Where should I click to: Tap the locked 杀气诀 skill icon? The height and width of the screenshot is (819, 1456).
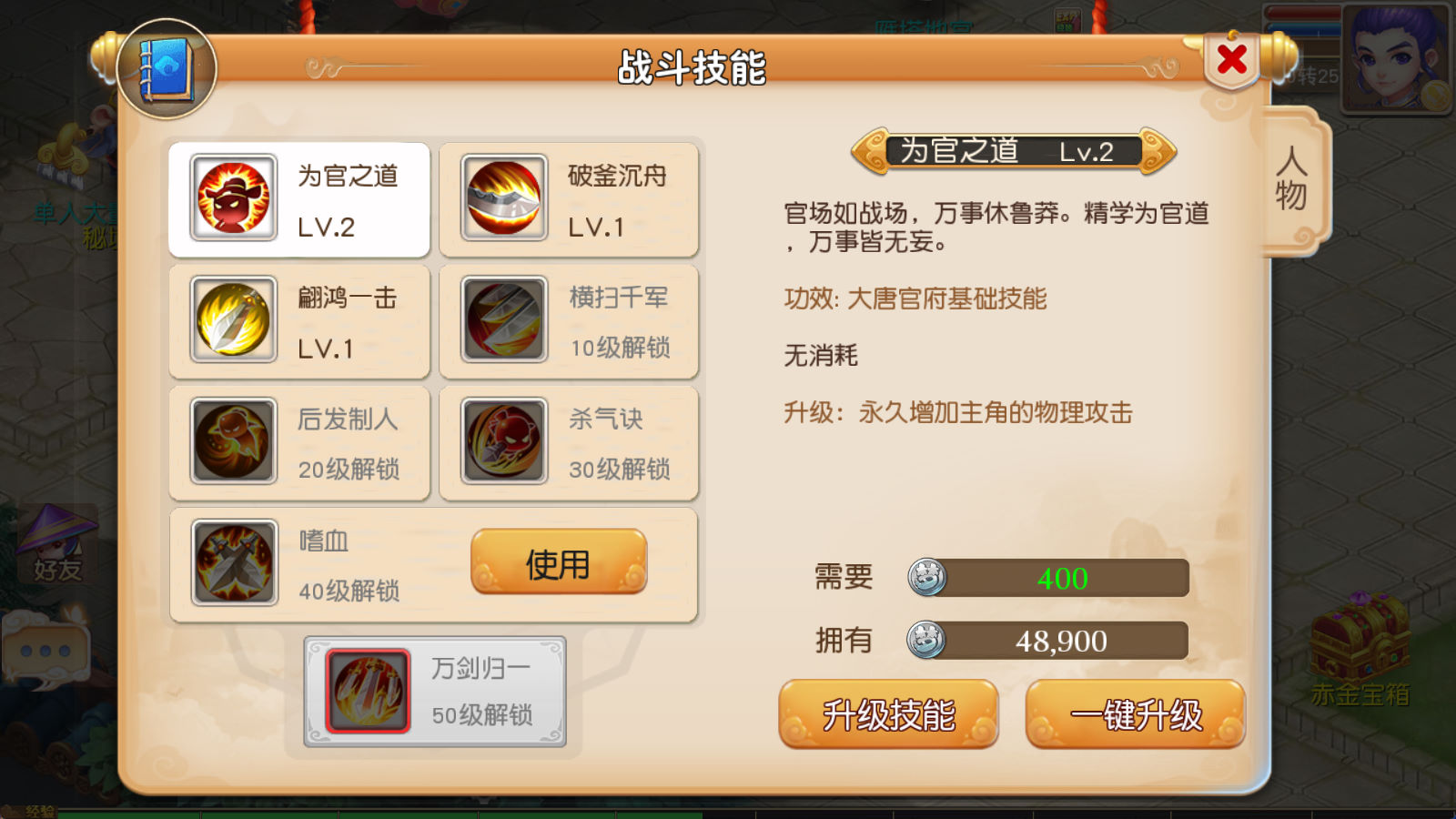pyautogui.click(x=503, y=441)
